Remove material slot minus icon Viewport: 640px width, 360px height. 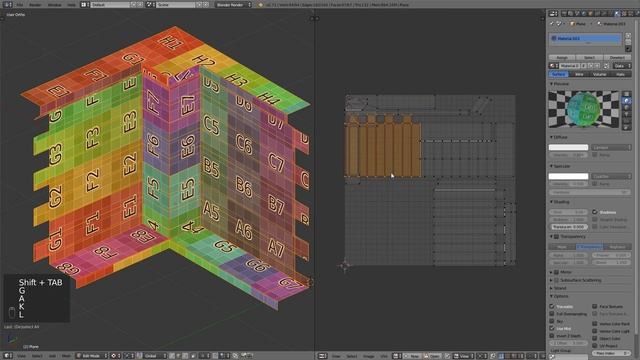tap(628, 42)
